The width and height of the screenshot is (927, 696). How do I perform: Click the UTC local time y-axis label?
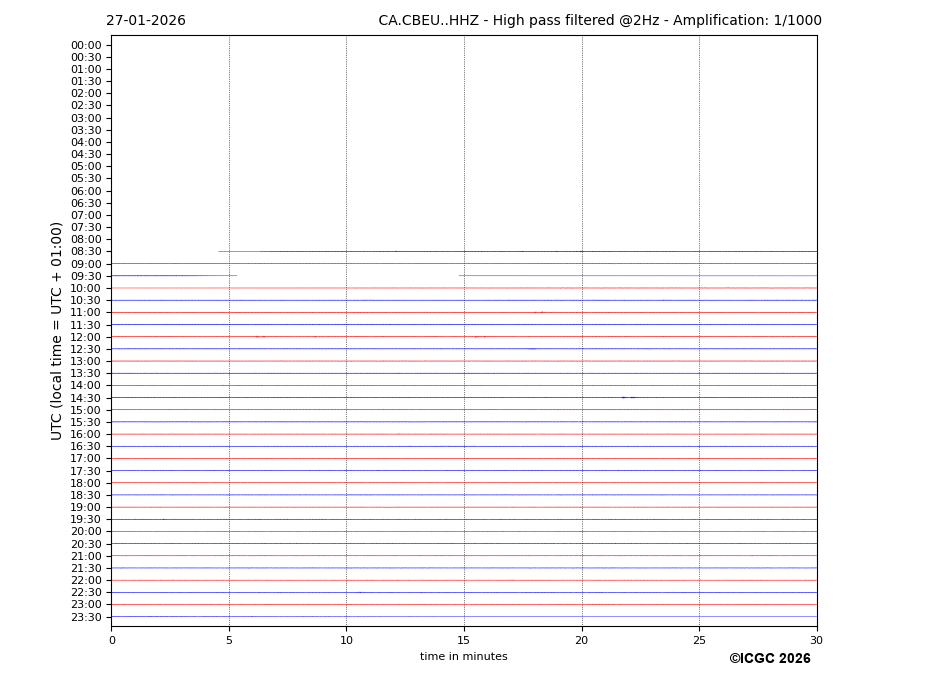[57, 330]
